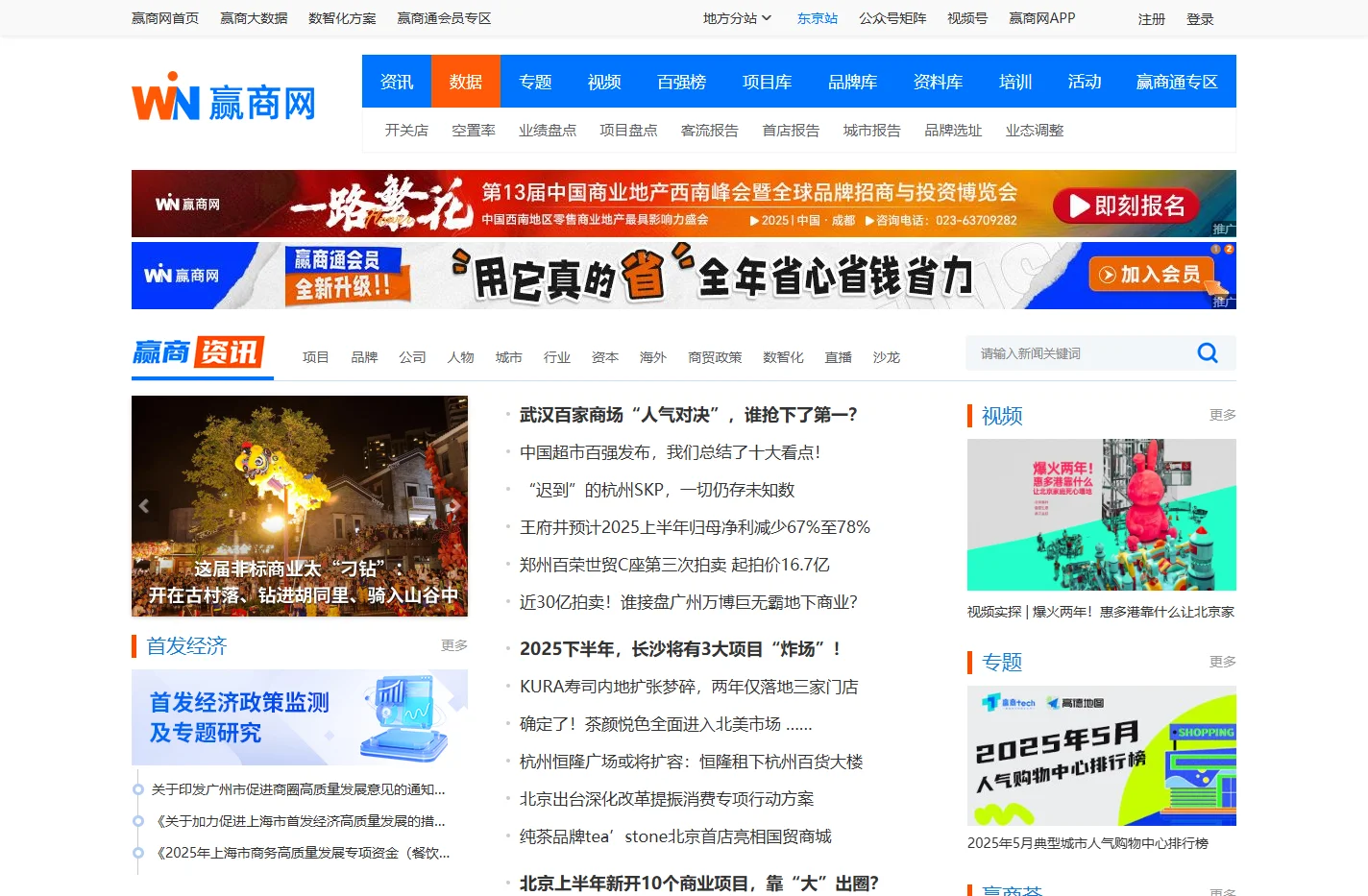Open 视频号 top link
Screen dimensions: 1368x896
[x=967, y=18]
